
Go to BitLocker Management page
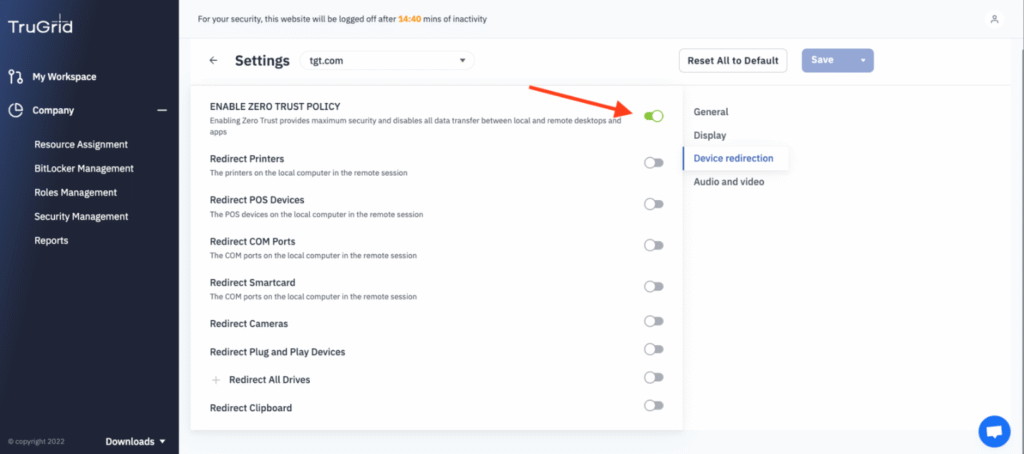coord(84,168)
